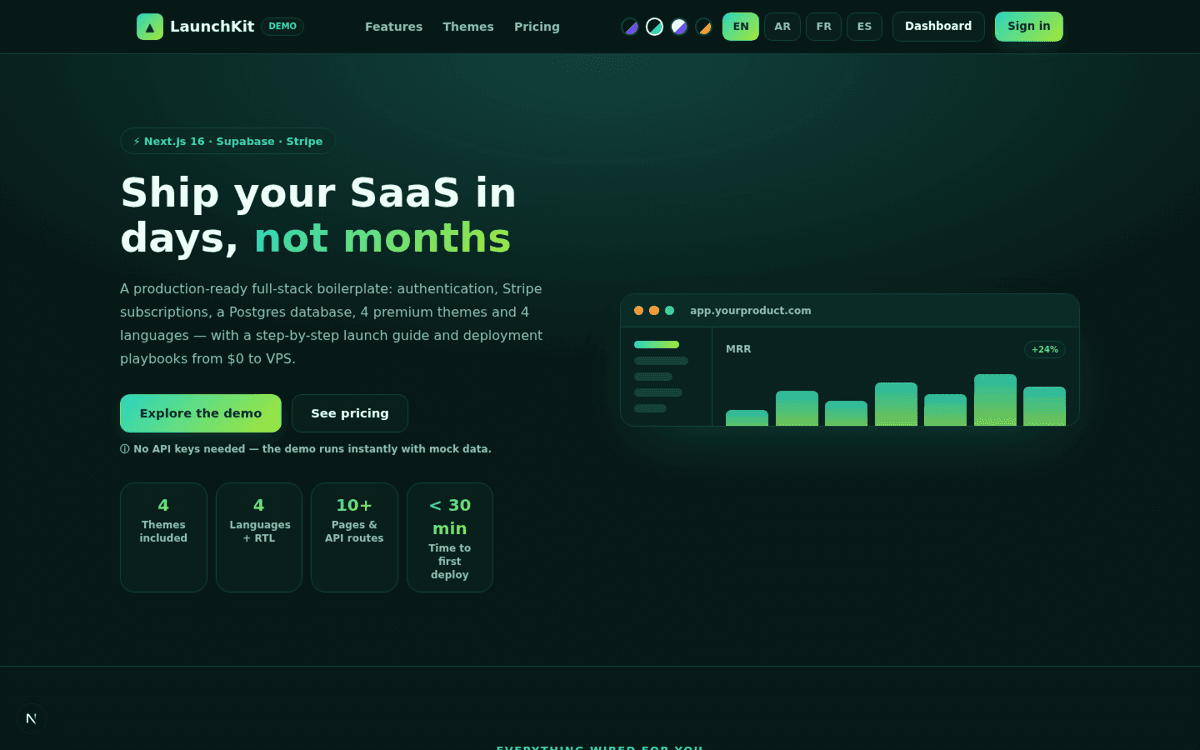Image resolution: width=1200 pixels, height=750 pixels.
Task: Switch language to ES
Action: click(864, 27)
